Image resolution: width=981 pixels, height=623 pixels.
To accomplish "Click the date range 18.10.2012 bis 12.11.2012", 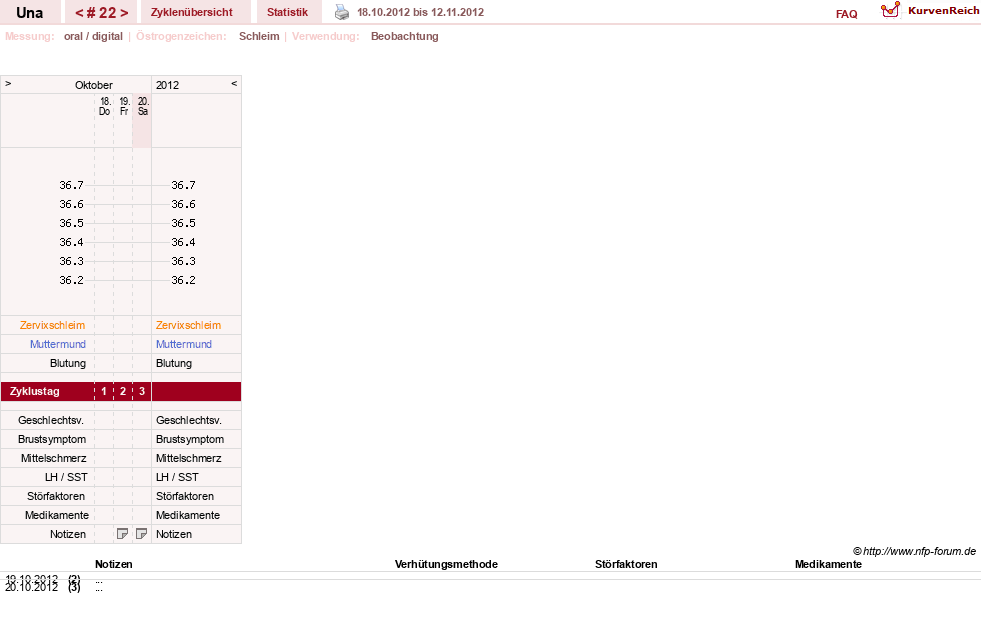I will click(x=420, y=12).
